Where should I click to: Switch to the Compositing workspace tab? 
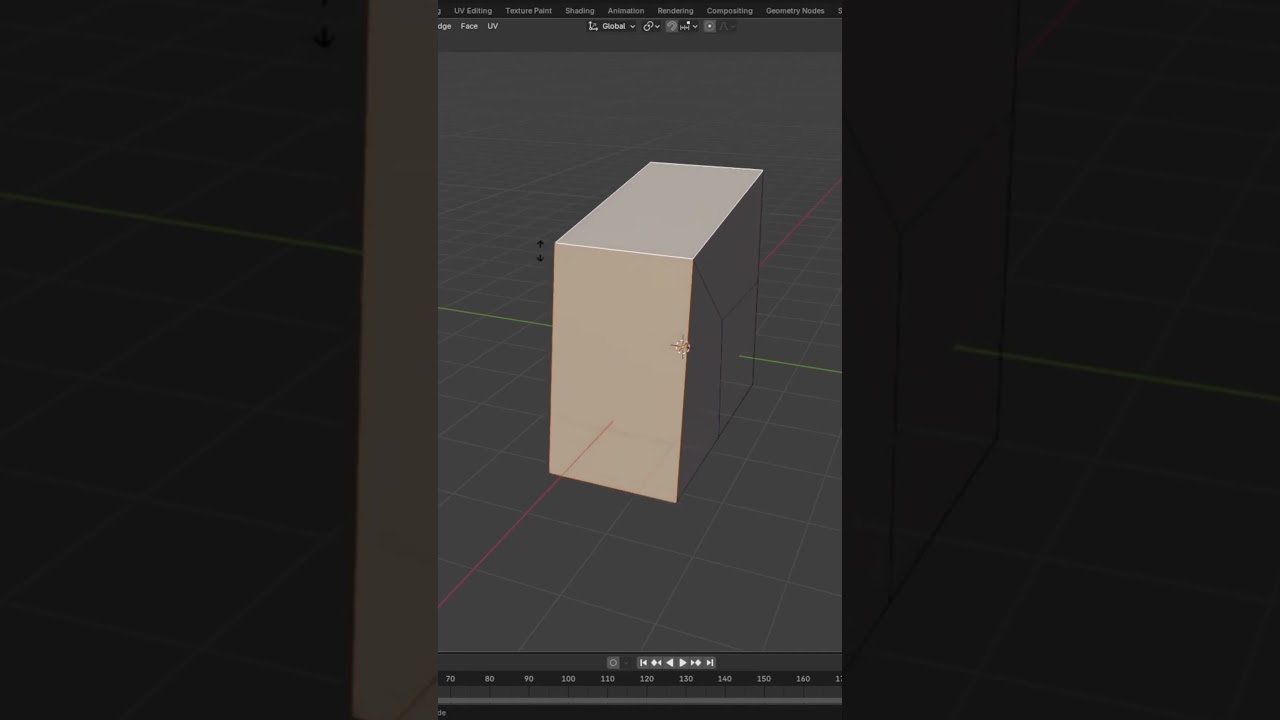[730, 11]
